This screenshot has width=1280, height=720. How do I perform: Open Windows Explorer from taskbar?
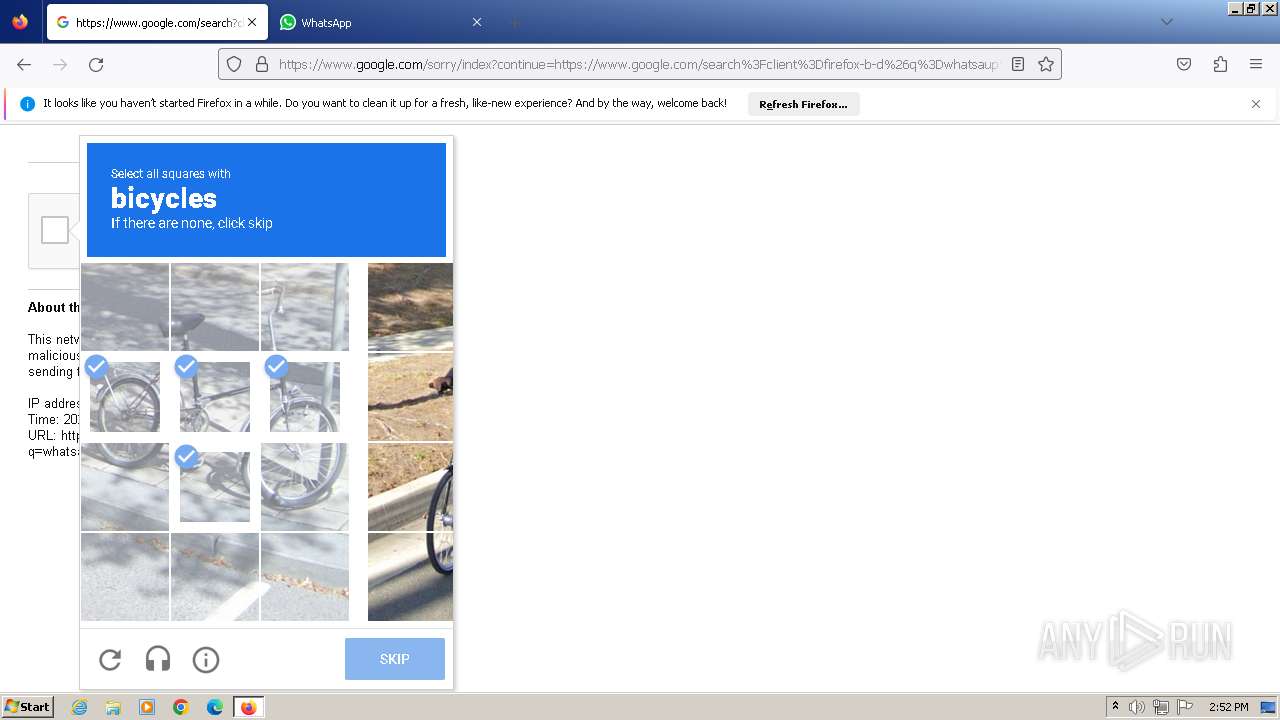[113, 707]
